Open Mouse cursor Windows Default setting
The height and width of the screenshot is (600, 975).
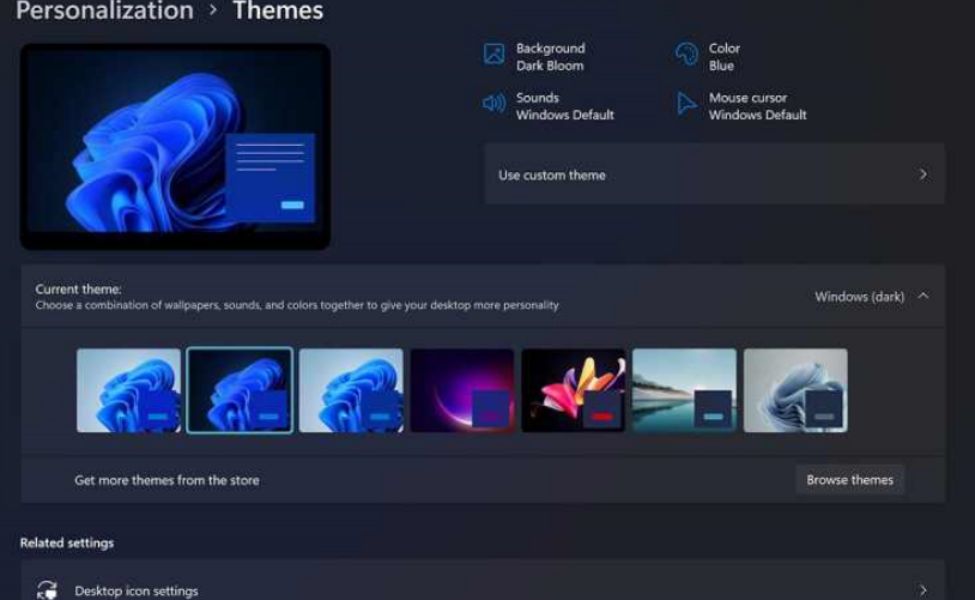[x=757, y=106]
